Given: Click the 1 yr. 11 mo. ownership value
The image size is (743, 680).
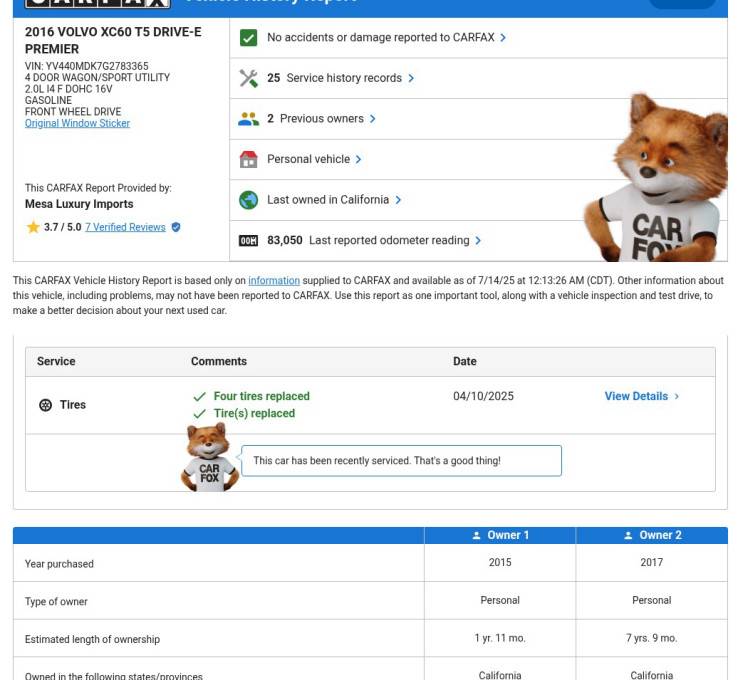Looking at the screenshot, I should click(500, 638).
